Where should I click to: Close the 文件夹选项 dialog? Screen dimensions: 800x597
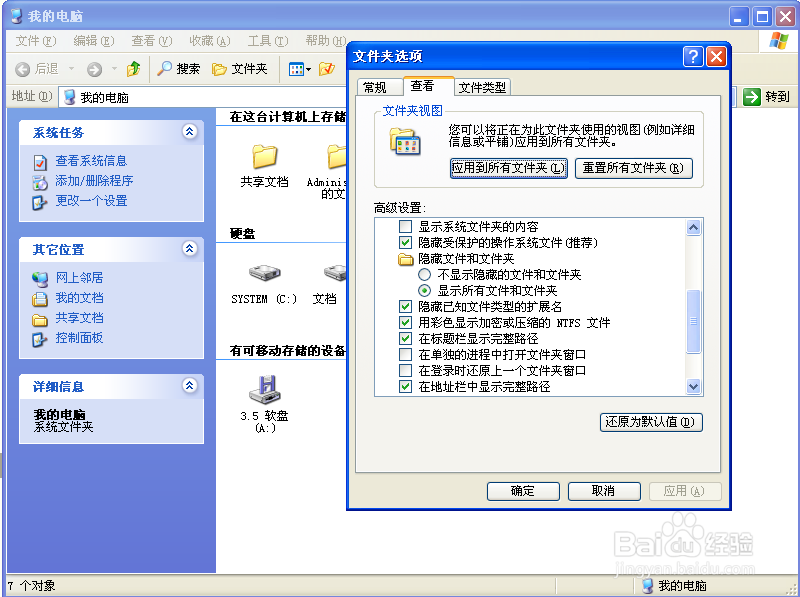tap(716, 56)
